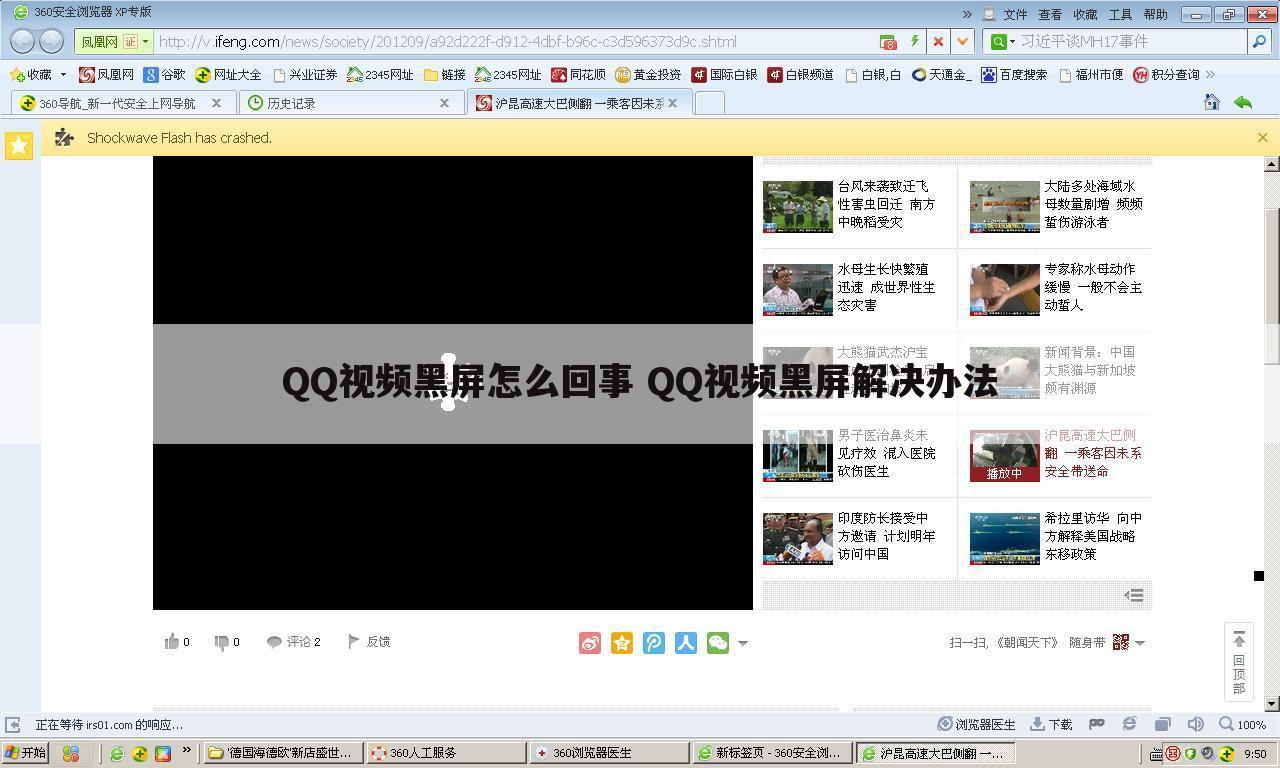Open the QR code scan icon near 扫一扫
Image resolution: width=1280 pixels, height=768 pixels.
point(1122,643)
